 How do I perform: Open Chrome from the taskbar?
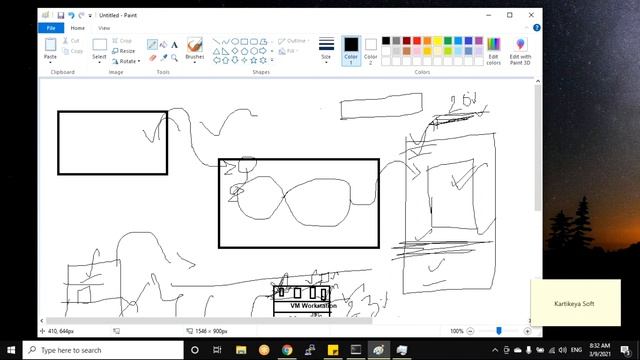[287, 350]
